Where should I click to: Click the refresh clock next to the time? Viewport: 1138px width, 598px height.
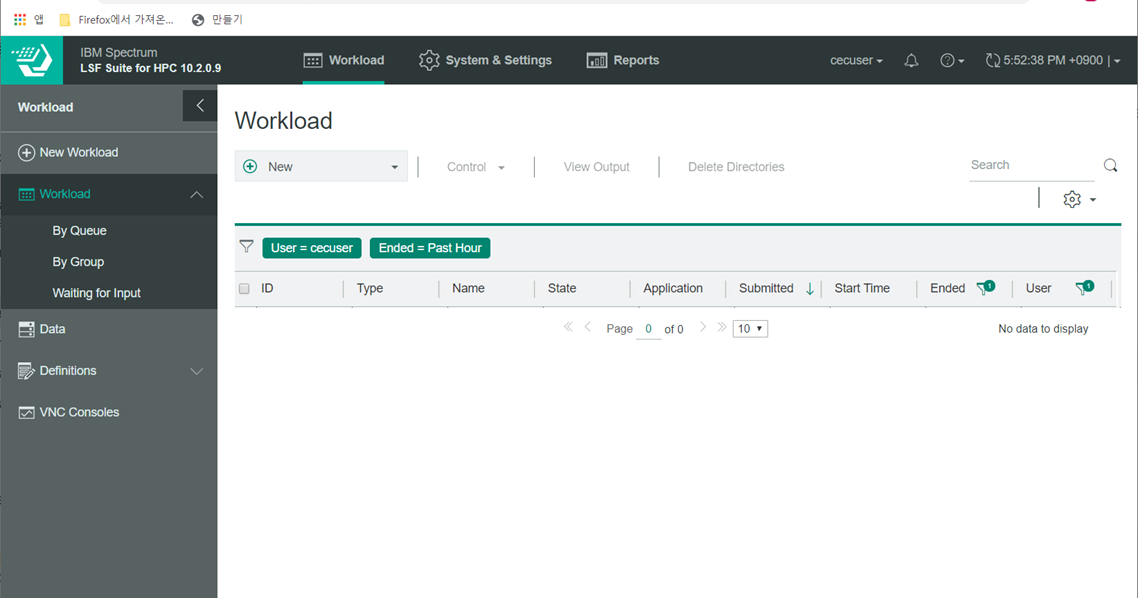coord(991,60)
